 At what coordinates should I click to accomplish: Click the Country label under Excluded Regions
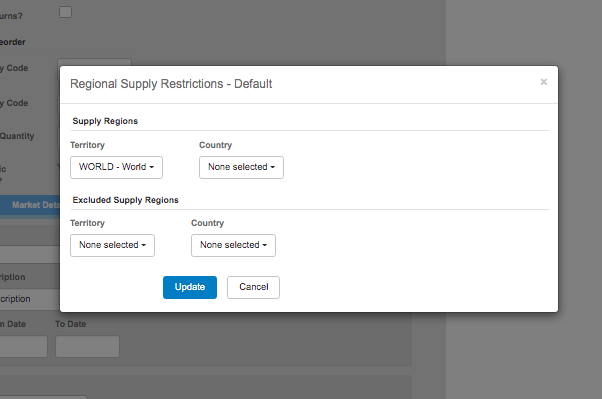click(207, 223)
